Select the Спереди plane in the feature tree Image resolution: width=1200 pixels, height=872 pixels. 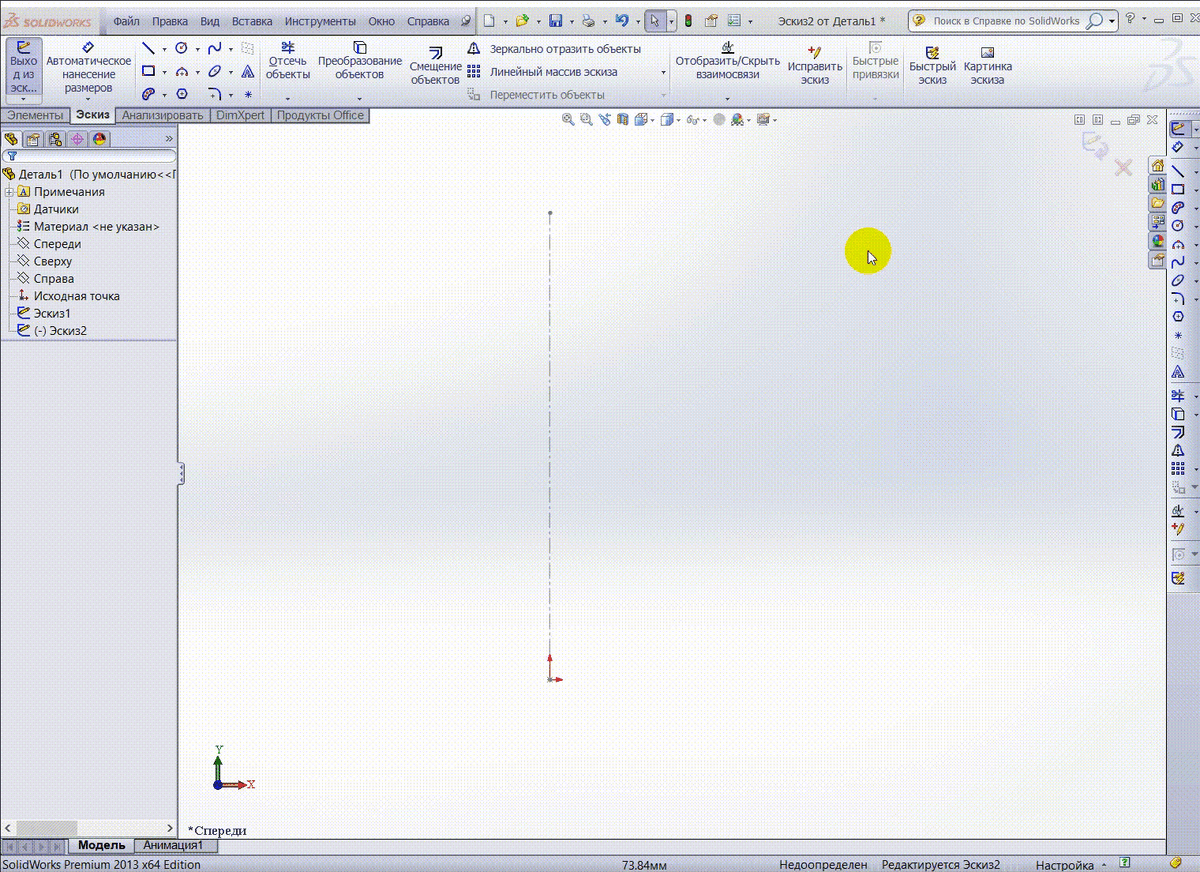coord(48,244)
